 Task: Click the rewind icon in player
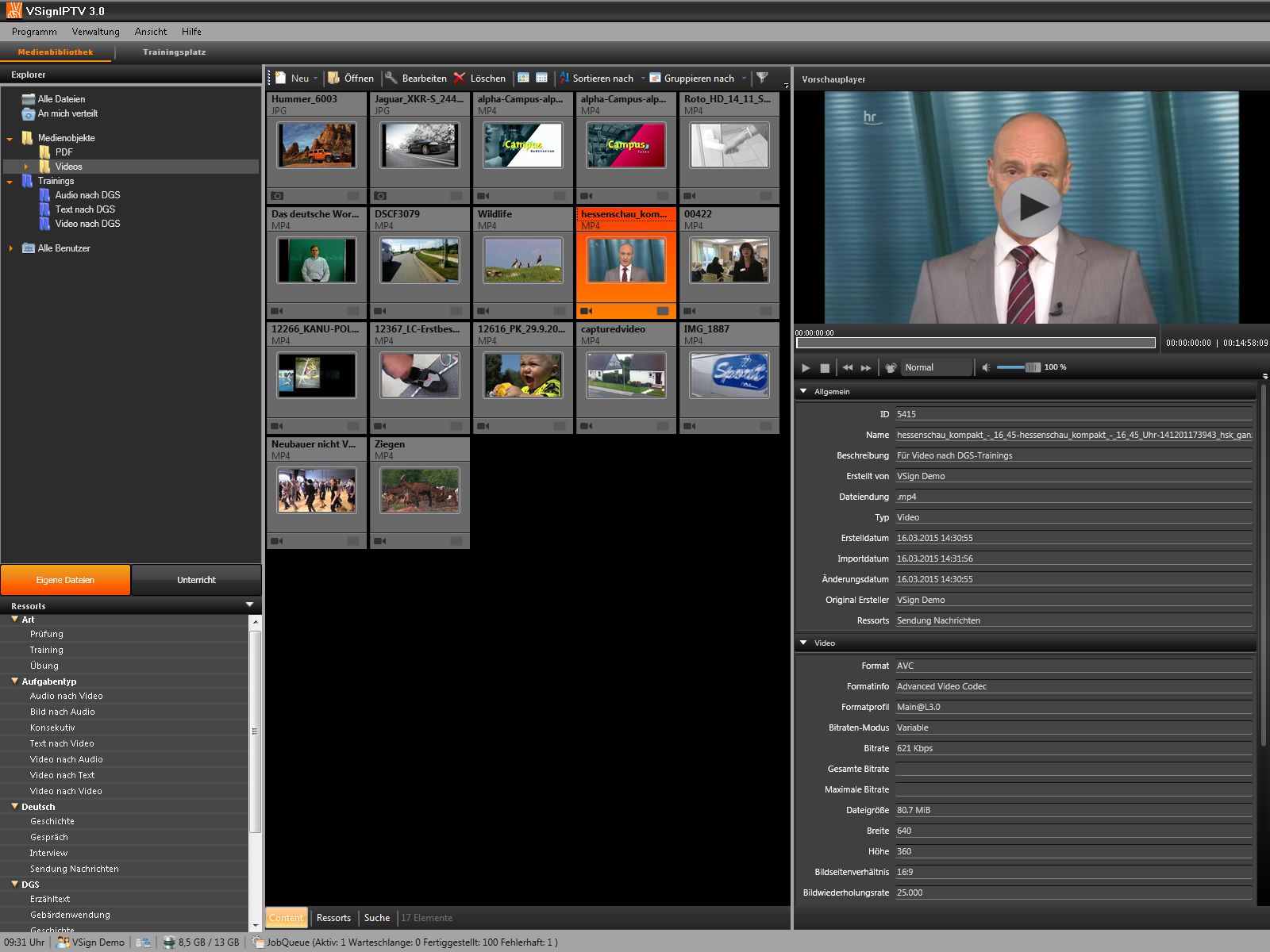coord(848,367)
